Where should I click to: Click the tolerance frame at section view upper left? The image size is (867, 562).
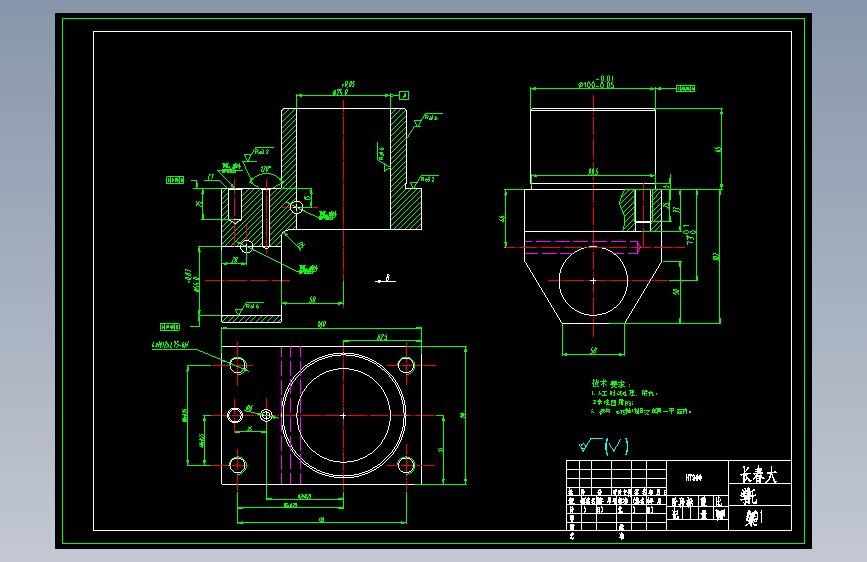[175, 180]
